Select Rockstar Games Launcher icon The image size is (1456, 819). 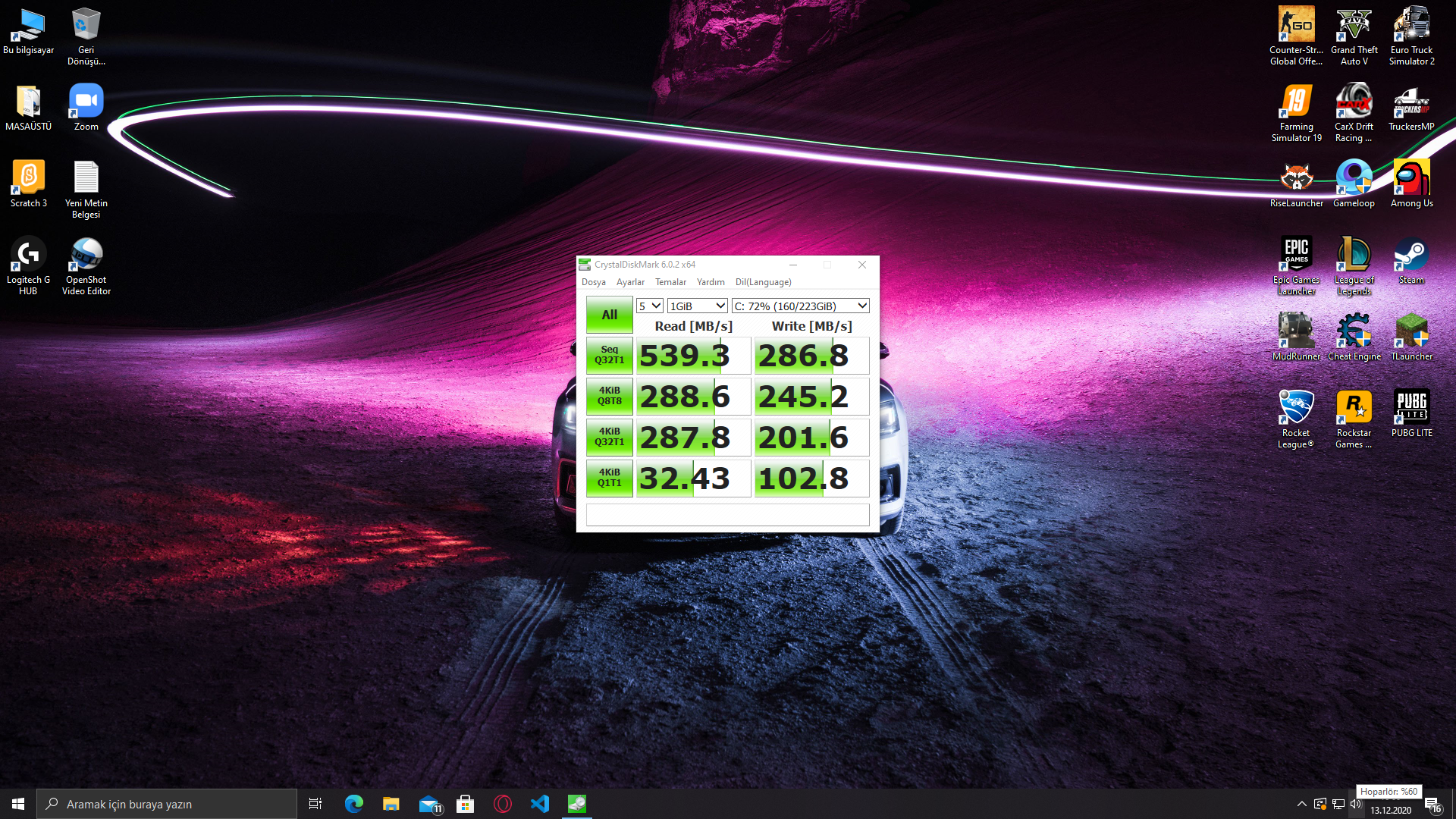coord(1354,419)
